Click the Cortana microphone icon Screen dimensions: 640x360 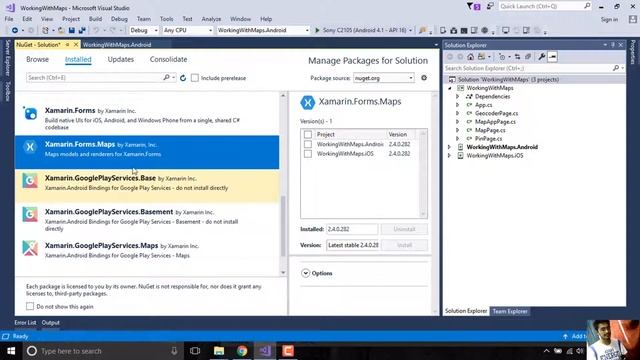[174, 351]
